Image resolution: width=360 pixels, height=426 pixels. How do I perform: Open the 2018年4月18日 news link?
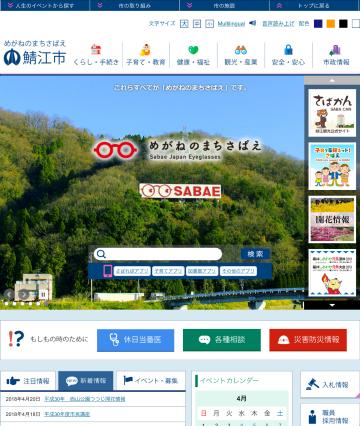tap(67, 414)
